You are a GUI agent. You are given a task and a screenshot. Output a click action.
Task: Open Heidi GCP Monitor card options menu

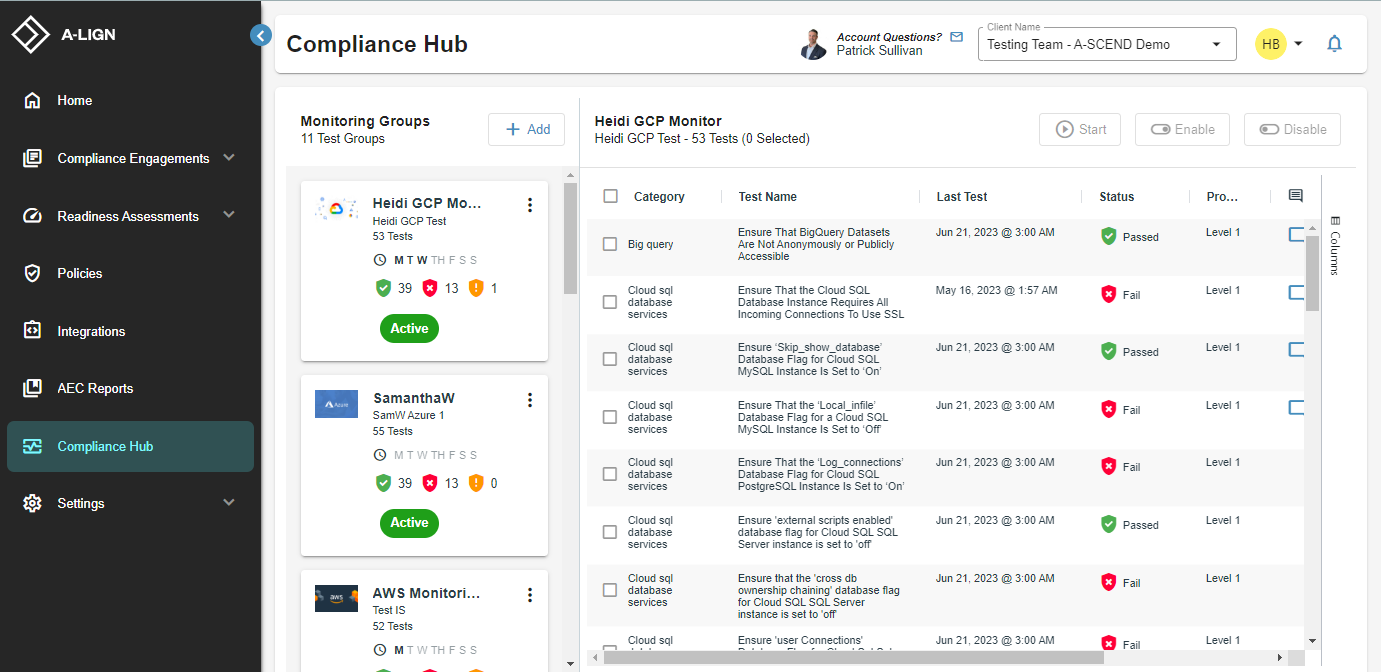[x=530, y=205]
